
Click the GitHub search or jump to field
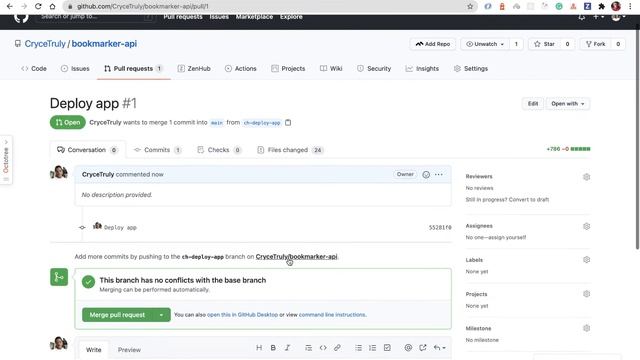(96, 17)
